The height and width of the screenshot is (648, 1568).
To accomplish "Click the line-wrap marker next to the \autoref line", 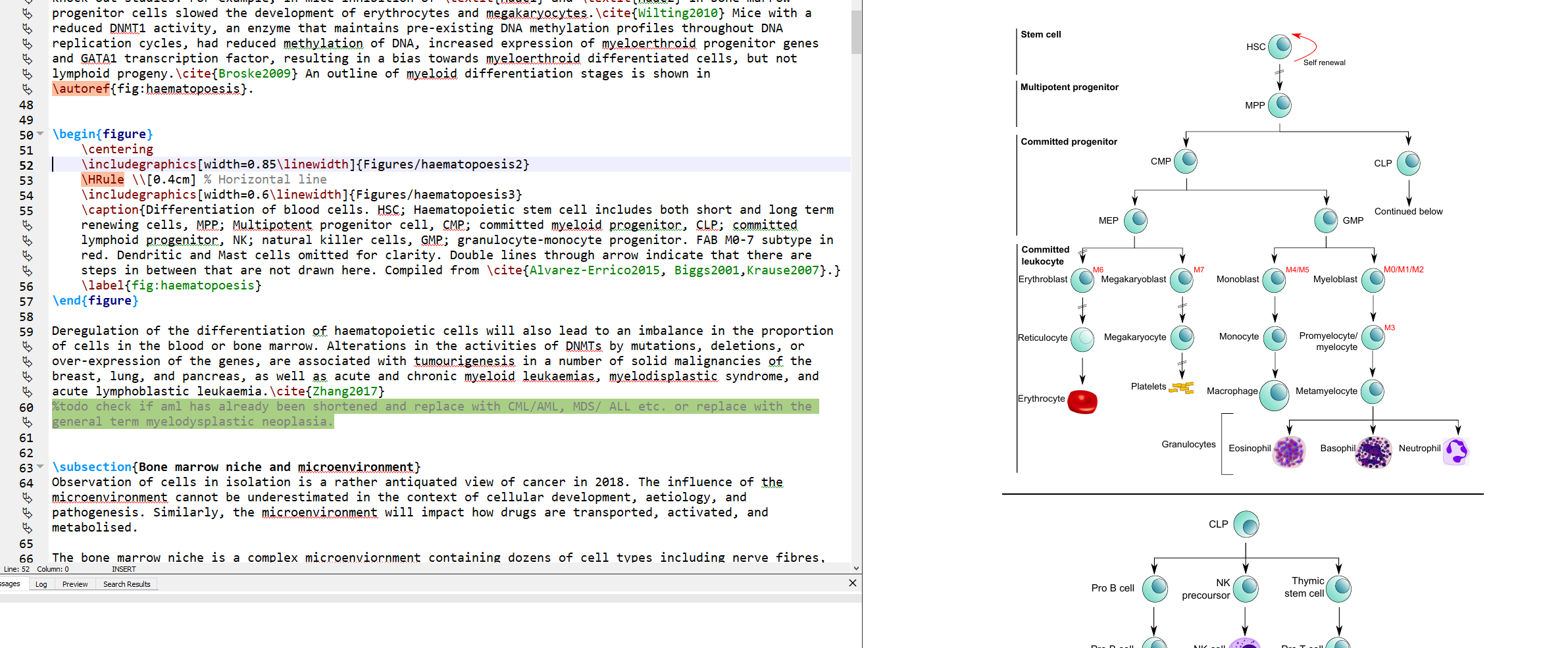I will pyautogui.click(x=26, y=88).
